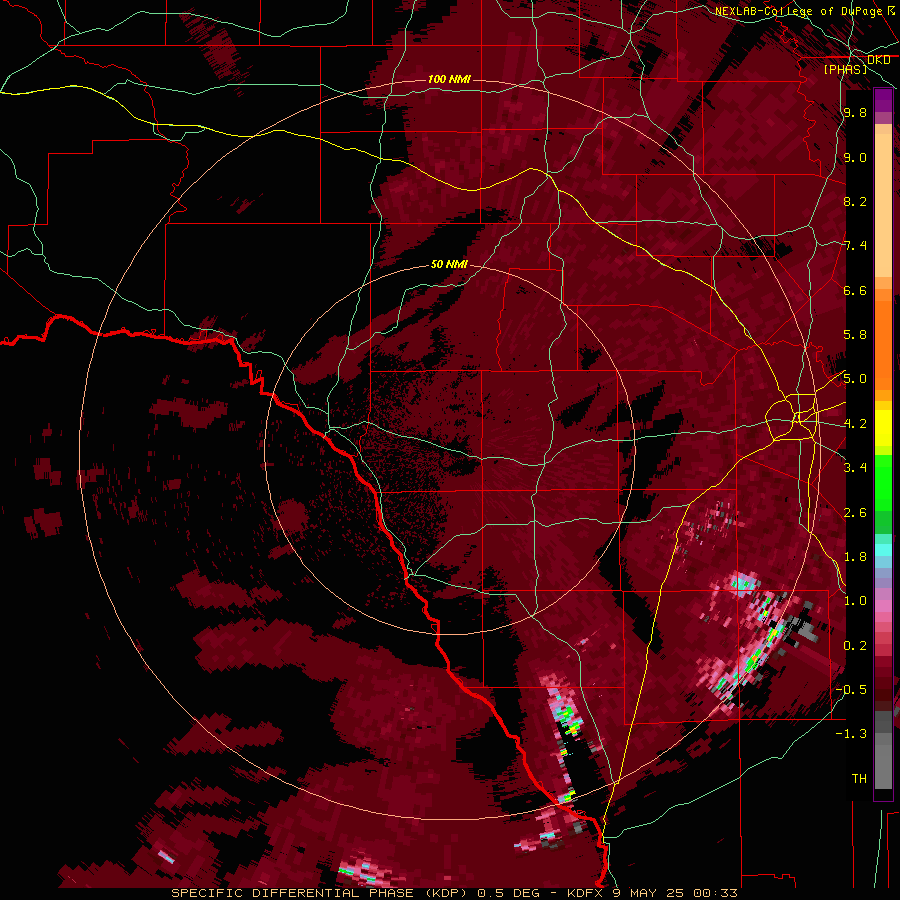Image resolution: width=900 pixels, height=900 pixels.
Task: Click the 2.6 value on the scale
Action: click(855, 513)
